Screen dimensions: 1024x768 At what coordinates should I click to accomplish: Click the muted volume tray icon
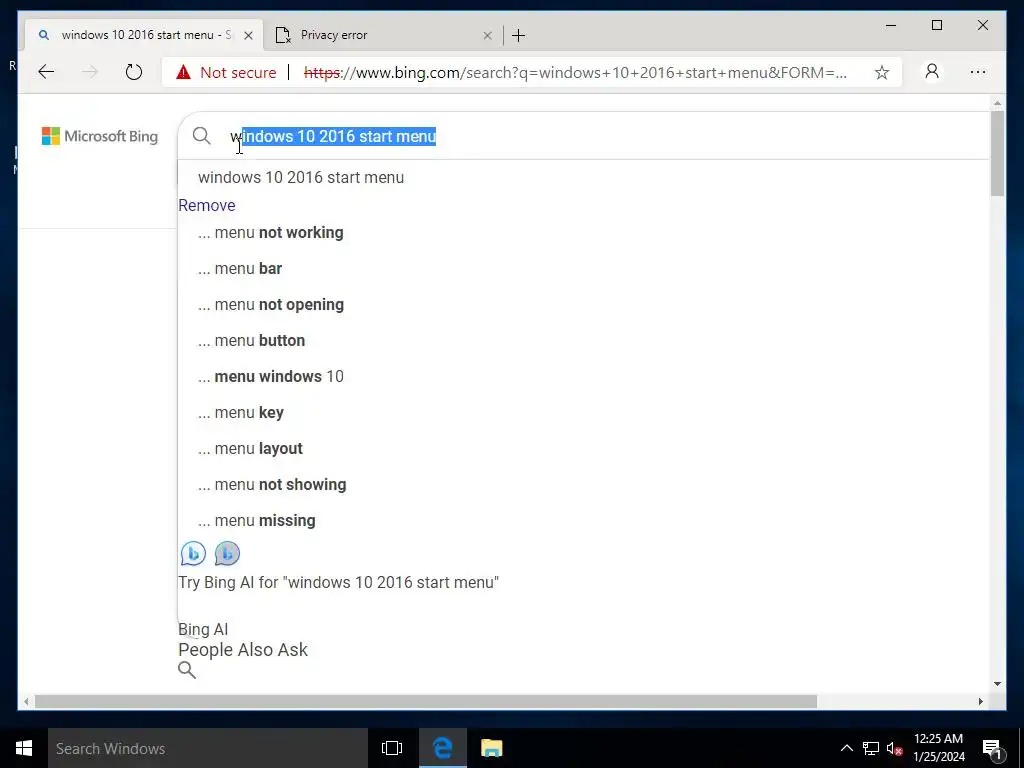(x=894, y=748)
